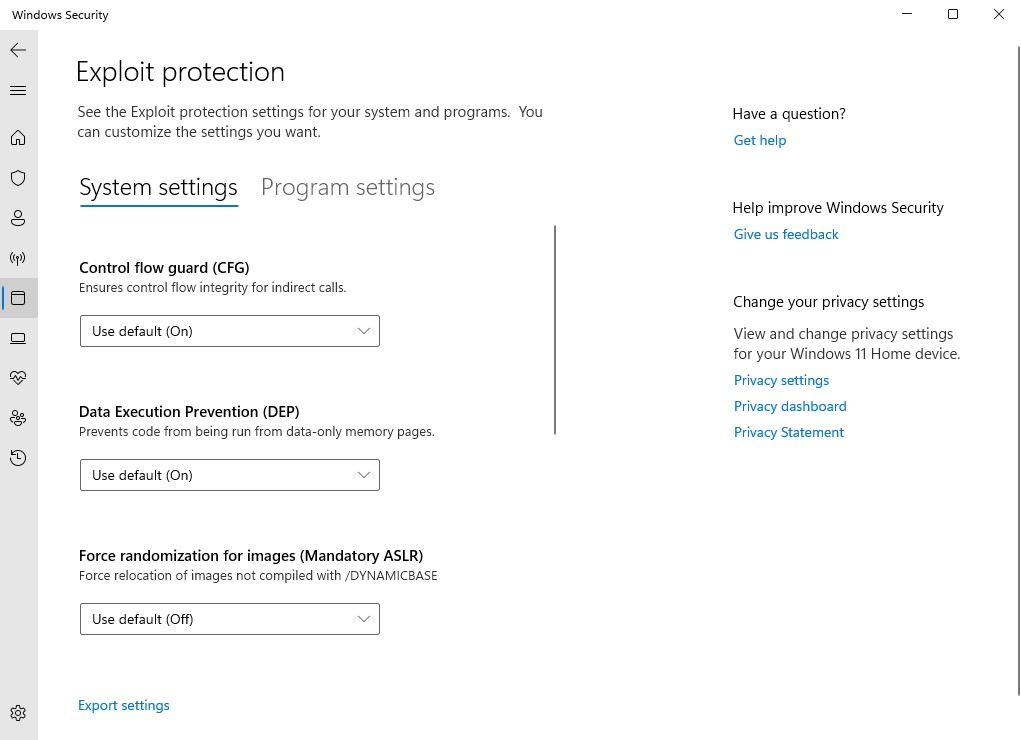1021x740 pixels.
Task: Click the back arrow icon
Action: pyautogui.click(x=18, y=50)
